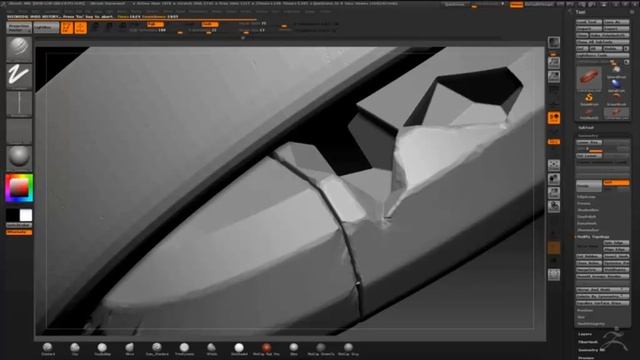Viewport: 640px width, 360px height.
Task: Select the hPolish brush in bottom shelf
Action: coord(211,349)
